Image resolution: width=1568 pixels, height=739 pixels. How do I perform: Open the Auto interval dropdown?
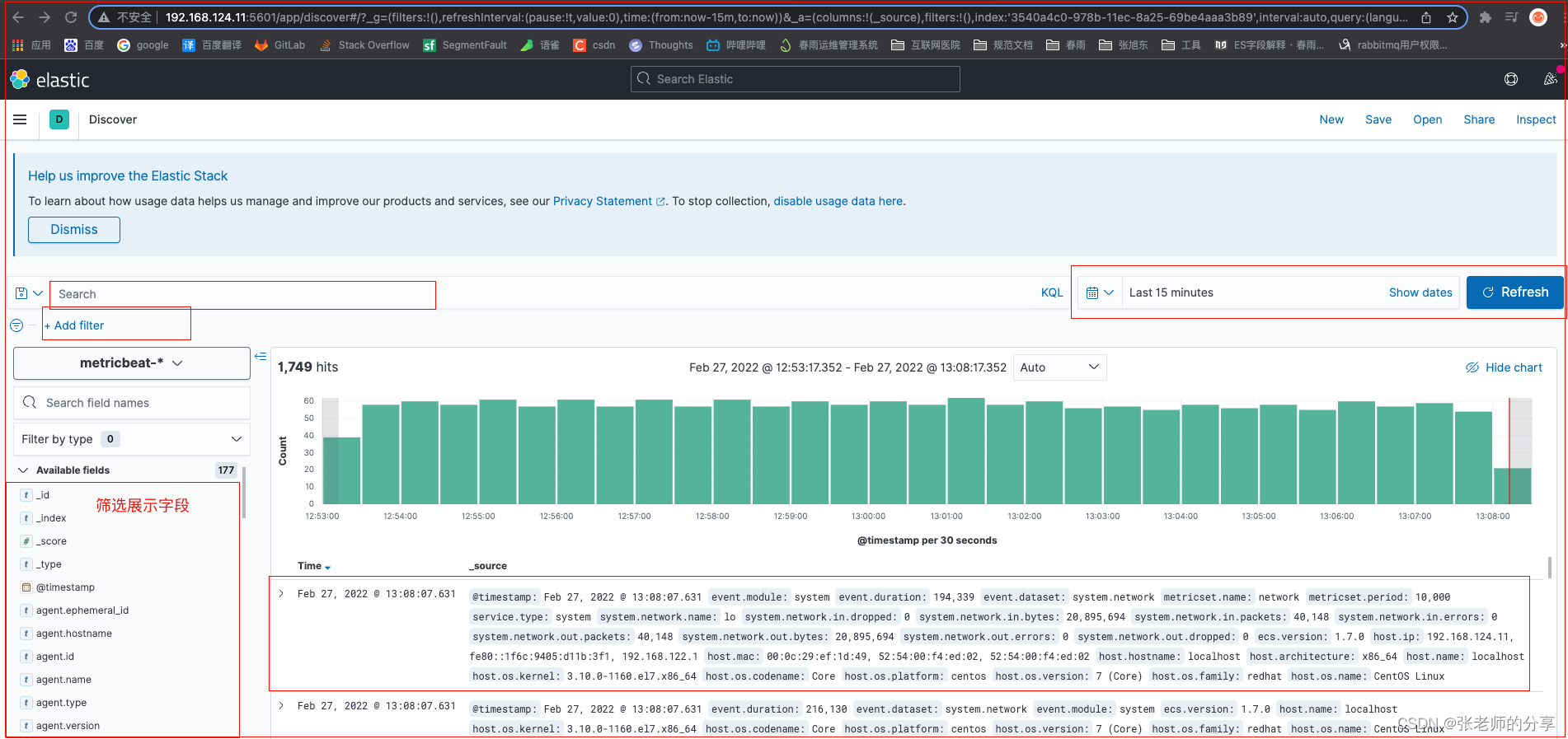(x=1059, y=367)
